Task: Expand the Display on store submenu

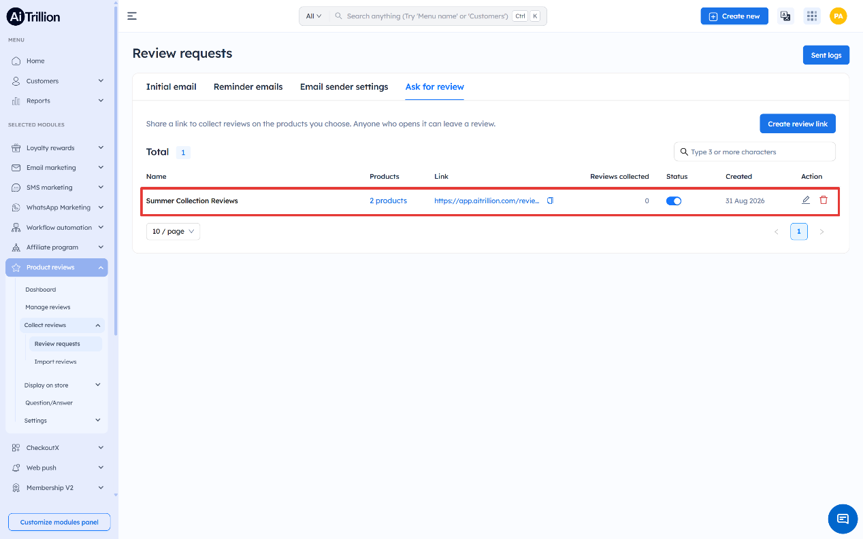Action: 62,385
